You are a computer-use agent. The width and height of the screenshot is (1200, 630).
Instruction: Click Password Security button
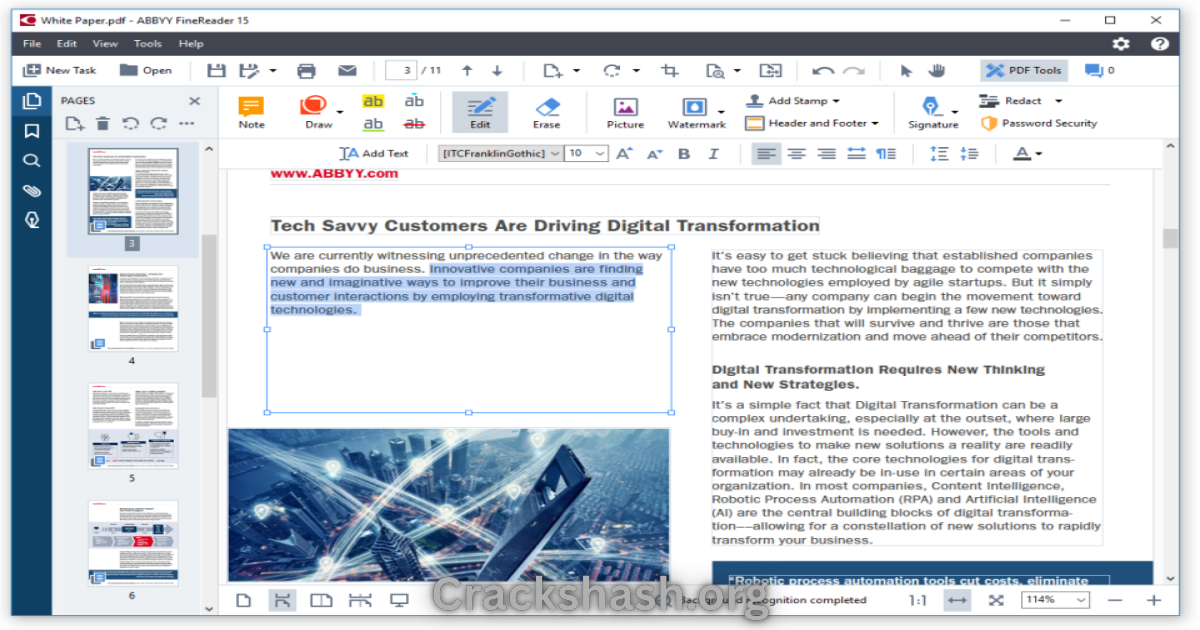1039,123
